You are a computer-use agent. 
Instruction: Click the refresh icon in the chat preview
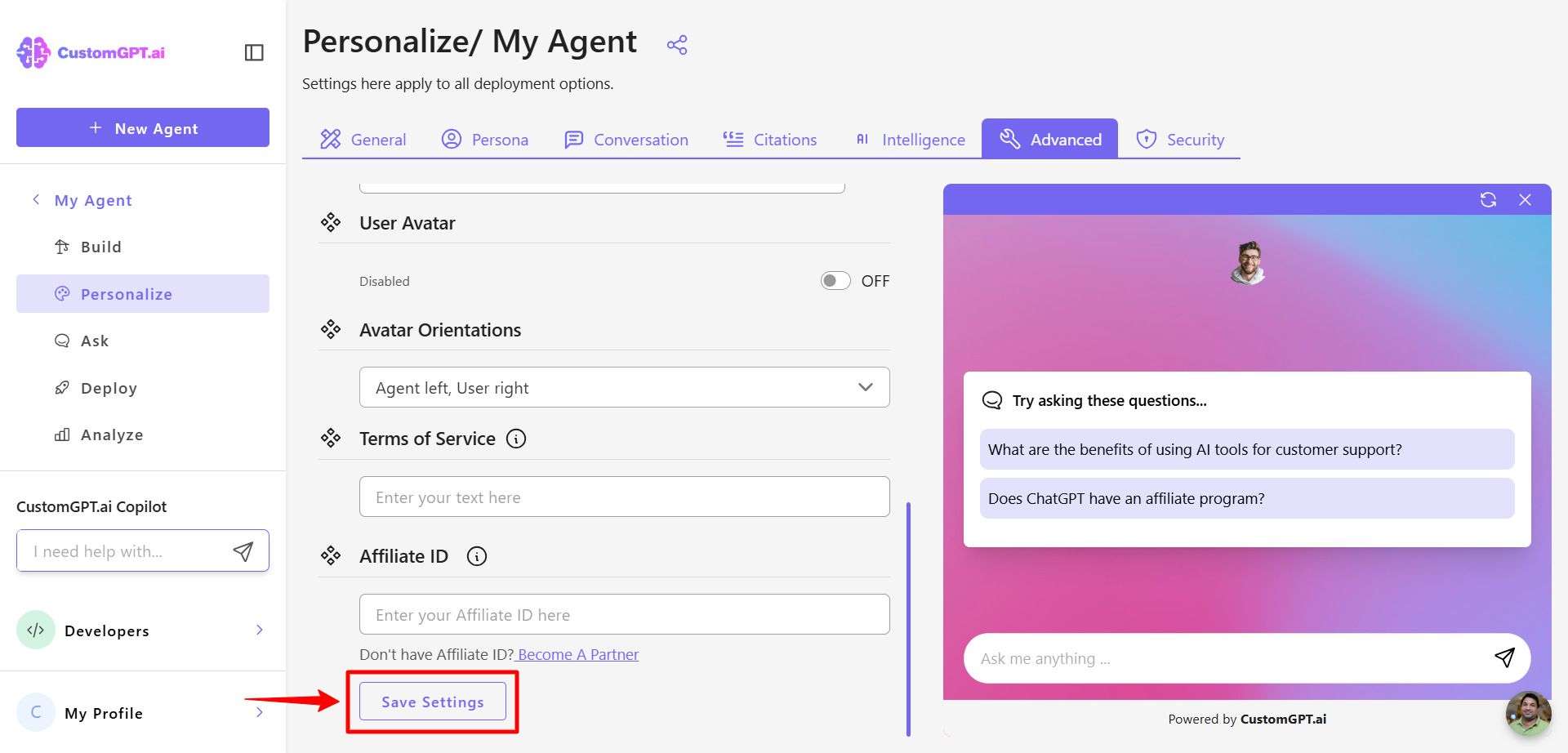1488,200
